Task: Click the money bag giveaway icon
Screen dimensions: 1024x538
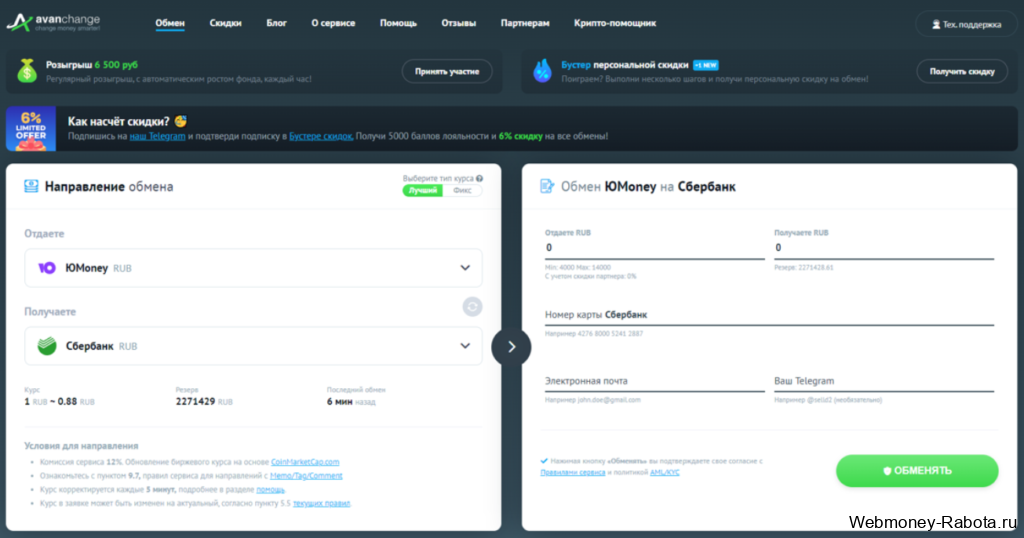Action: click(x=27, y=71)
